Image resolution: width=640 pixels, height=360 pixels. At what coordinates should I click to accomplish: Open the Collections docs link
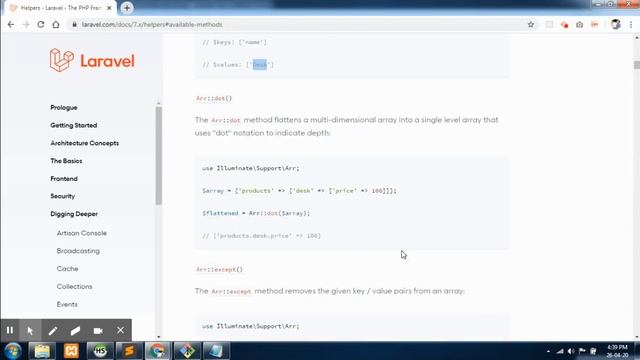point(74,287)
